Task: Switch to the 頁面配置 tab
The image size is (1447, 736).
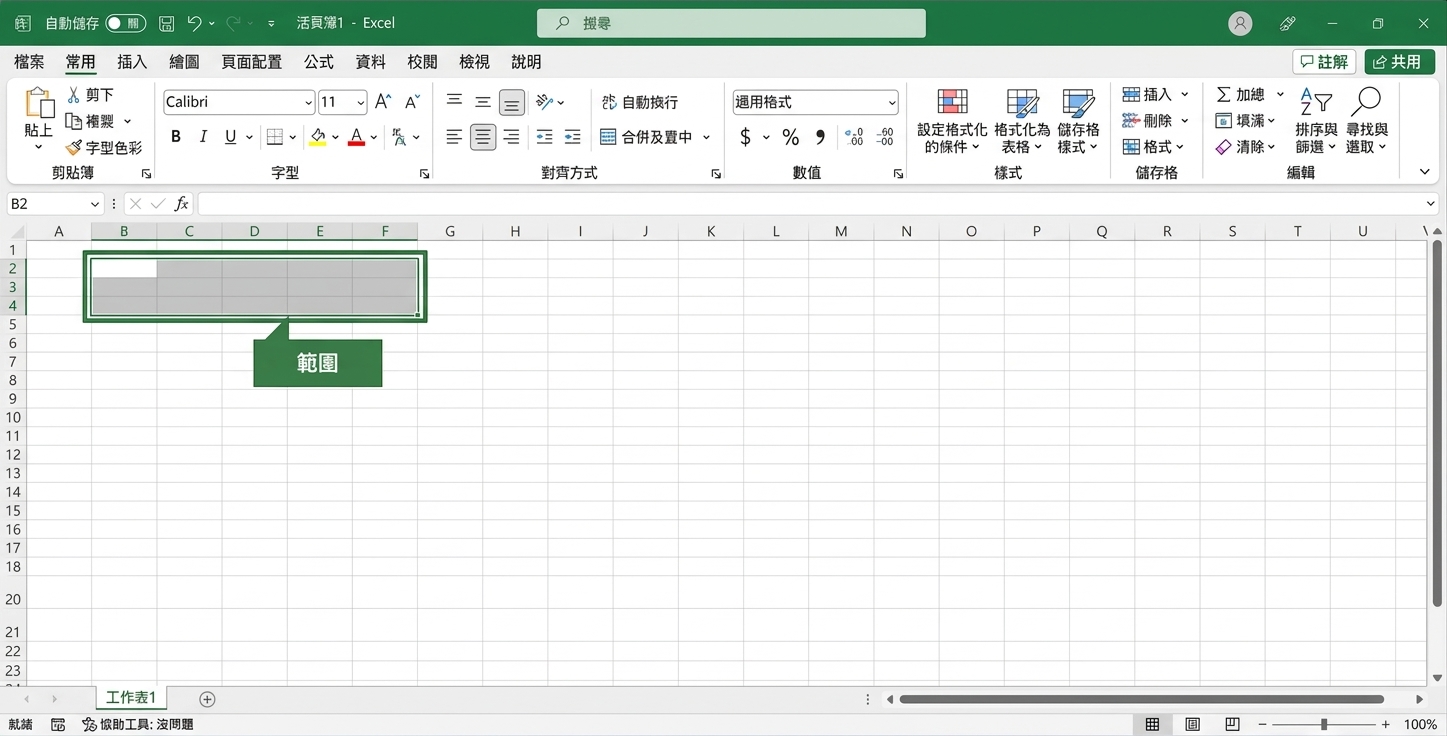Action: 251,62
